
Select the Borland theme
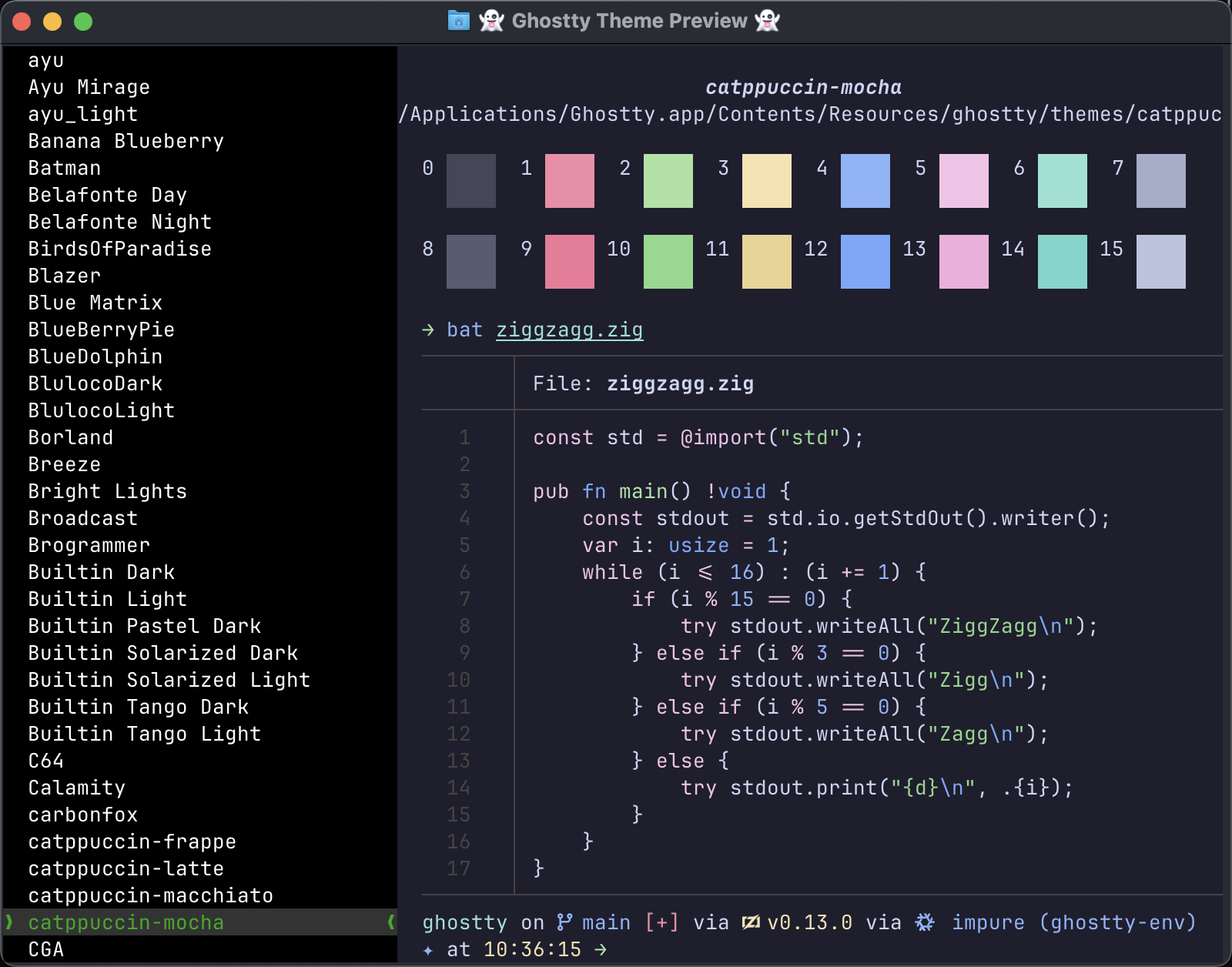[71, 437]
